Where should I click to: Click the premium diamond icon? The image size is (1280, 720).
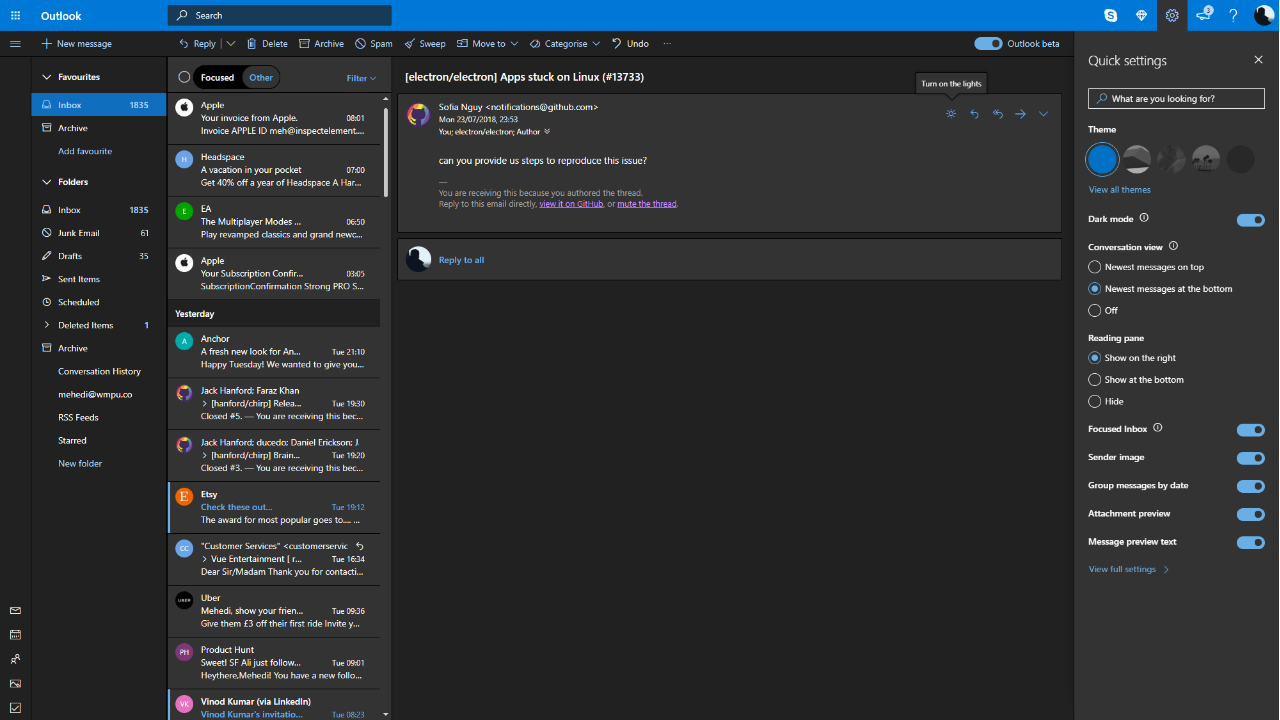[x=1141, y=15]
